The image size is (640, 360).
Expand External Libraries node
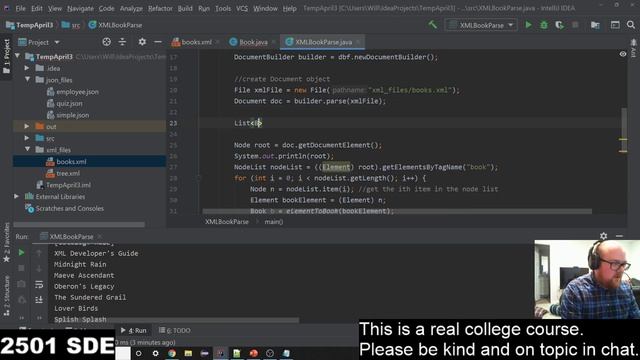coord(16,196)
